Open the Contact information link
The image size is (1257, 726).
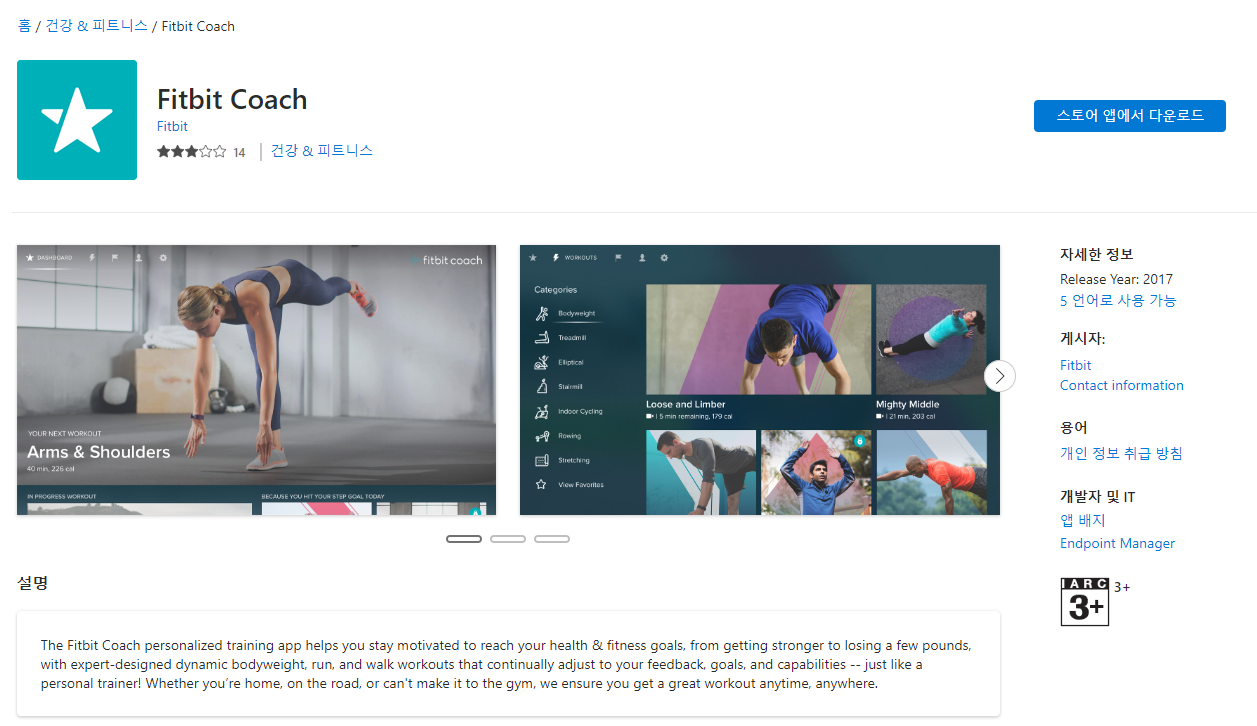(x=1121, y=385)
